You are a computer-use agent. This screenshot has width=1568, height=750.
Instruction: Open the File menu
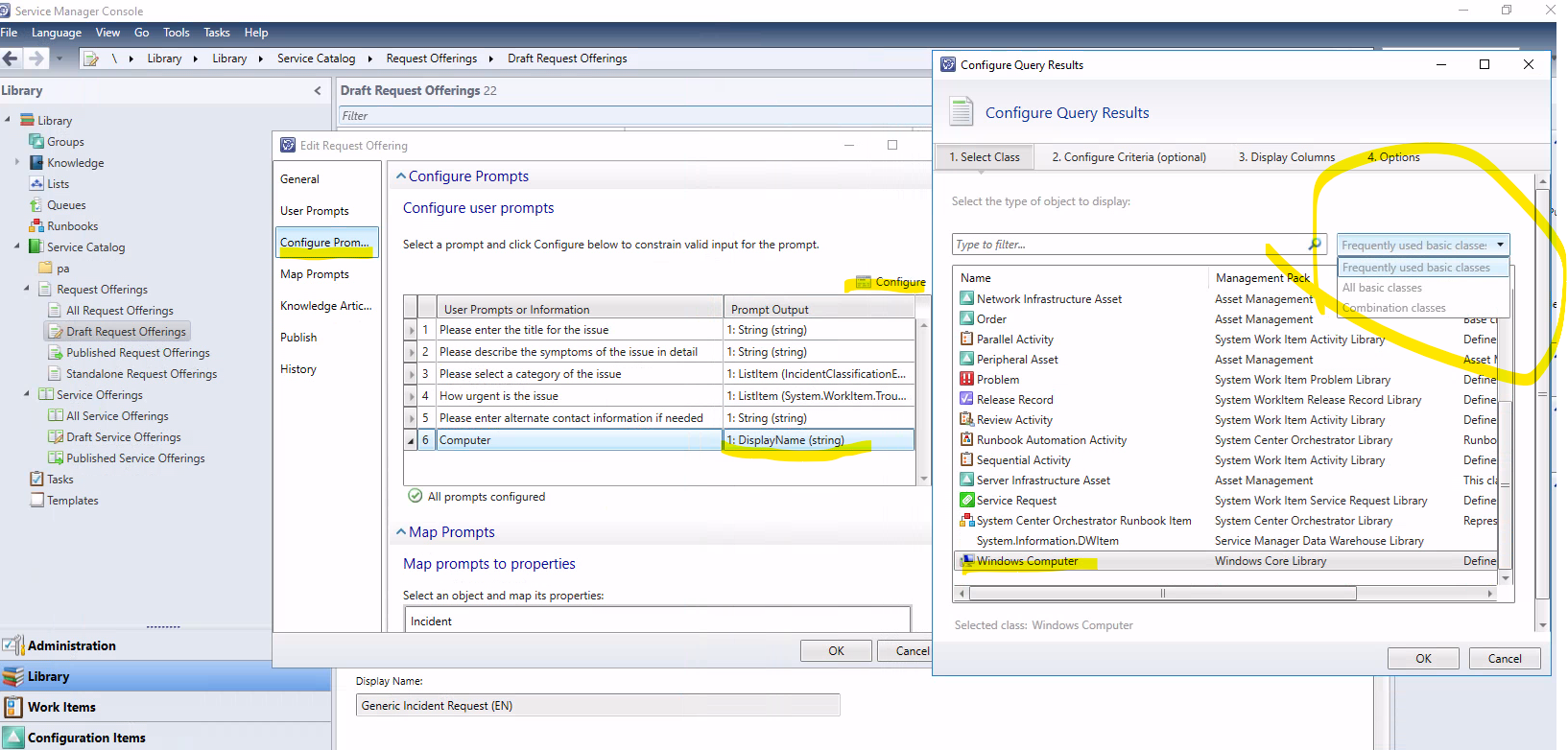[x=9, y=32]
